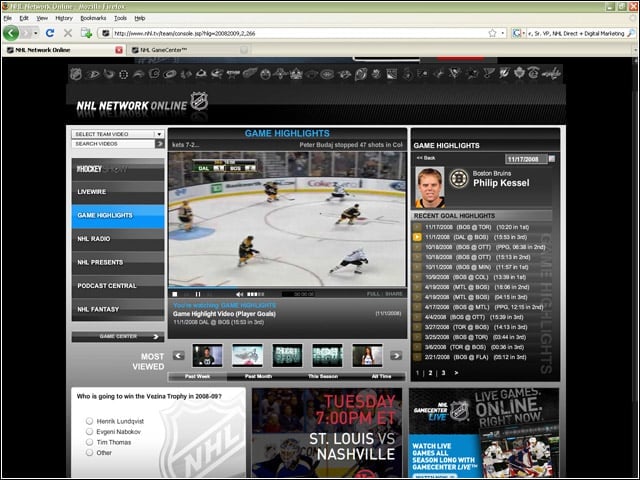This screenshot has width=640, height=480.
Task: Open the NHL Radio section
Action: [118, 239]
